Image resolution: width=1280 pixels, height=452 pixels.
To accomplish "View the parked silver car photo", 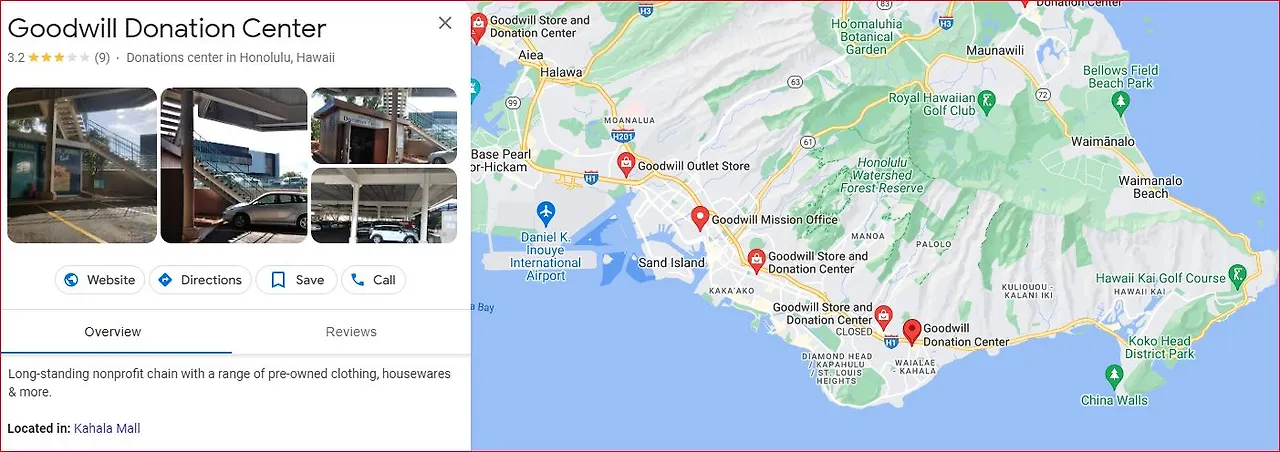I will (x=234, y=165).
